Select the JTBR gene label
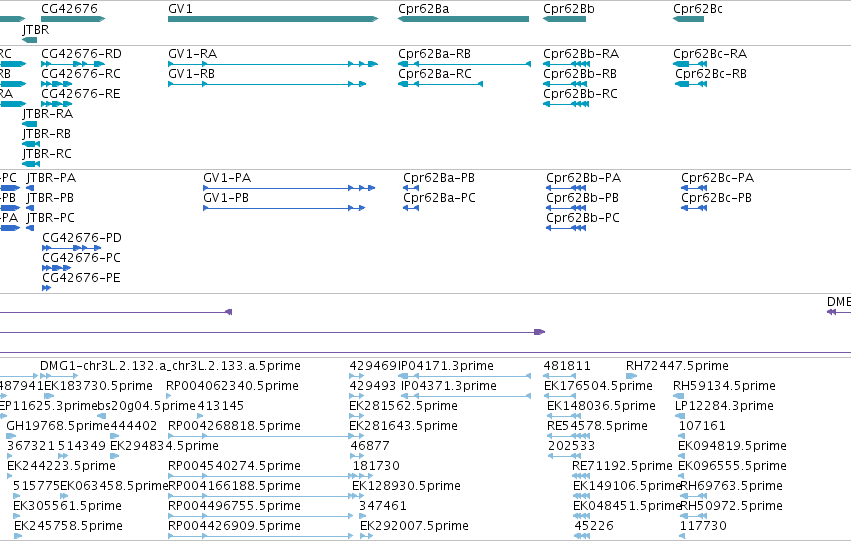851x541 pixels. 36,29
